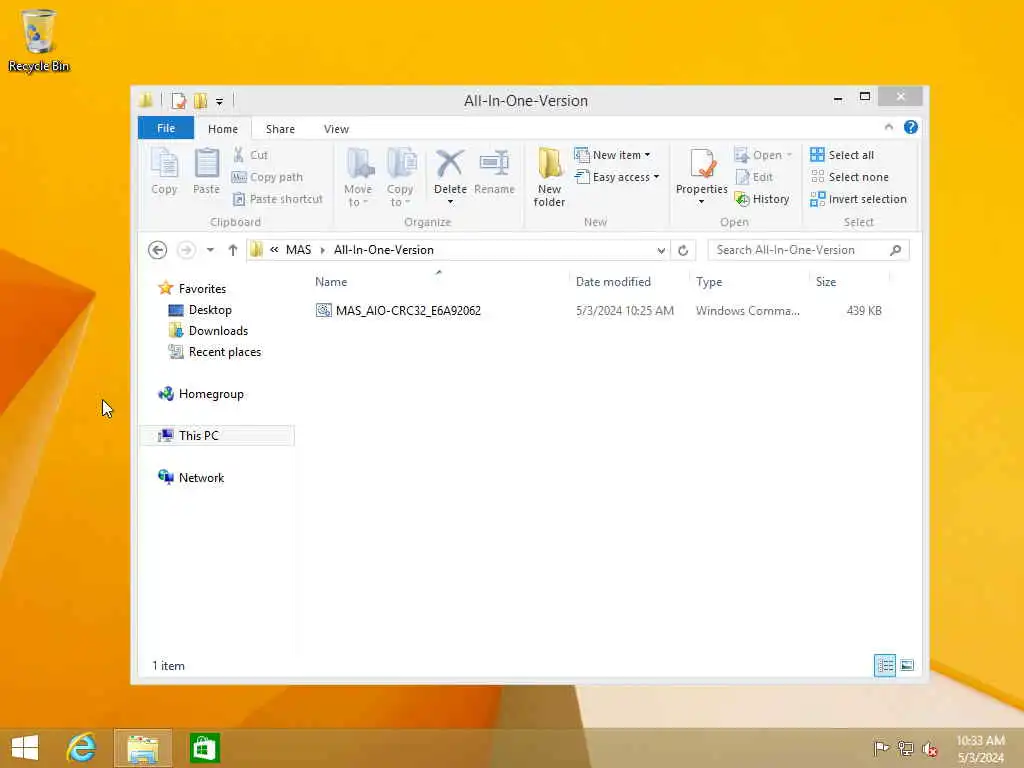Open the Start menu Windows logo

(25, 748)
